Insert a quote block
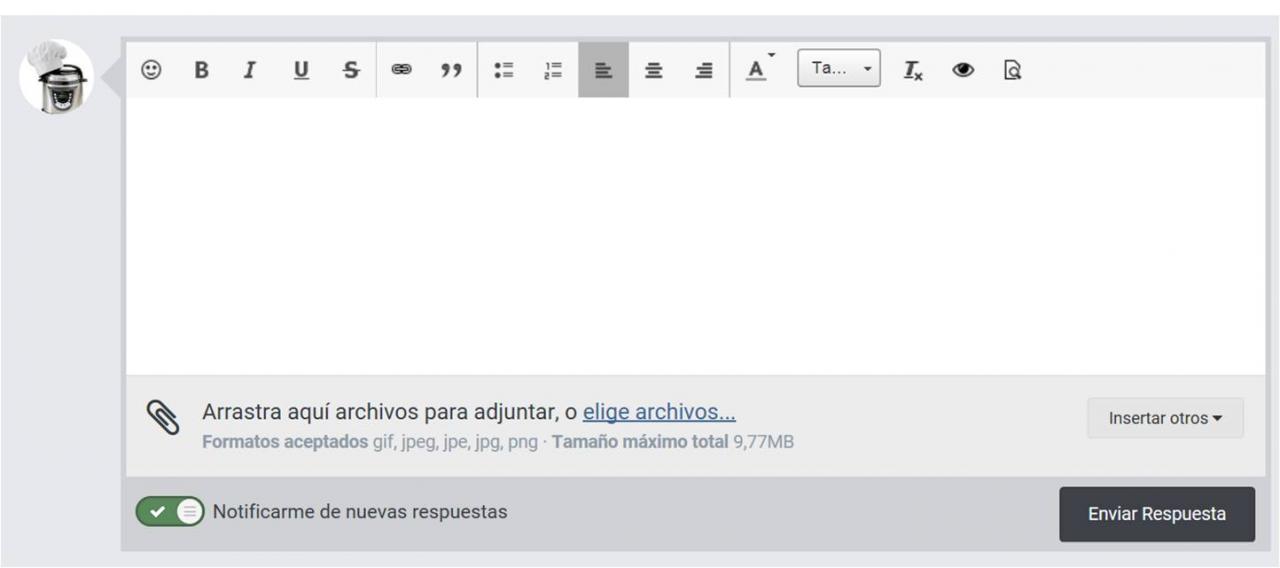1280x568 pixels. (x=452, y=70)
